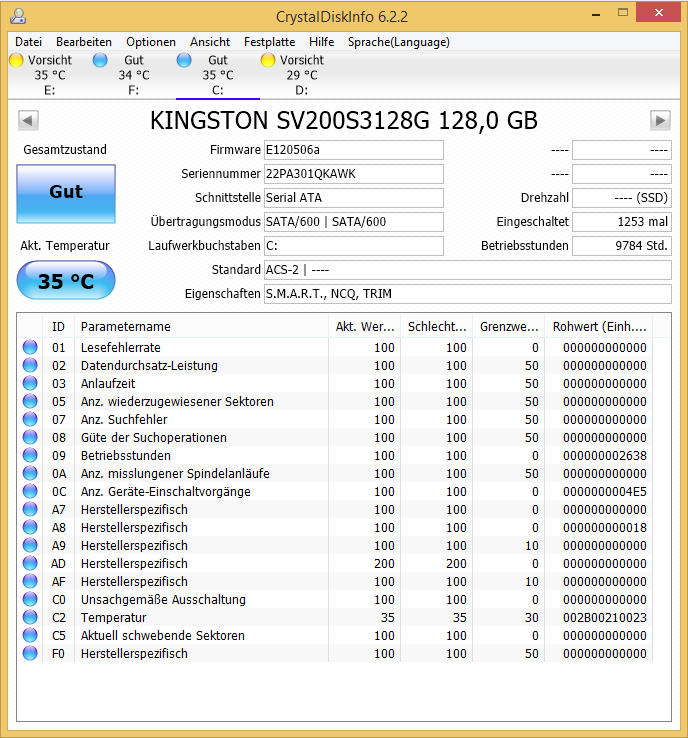Select drive E: with Vorsicht status
This screenshot has height=738, width=688.
[x=50, y=75]
